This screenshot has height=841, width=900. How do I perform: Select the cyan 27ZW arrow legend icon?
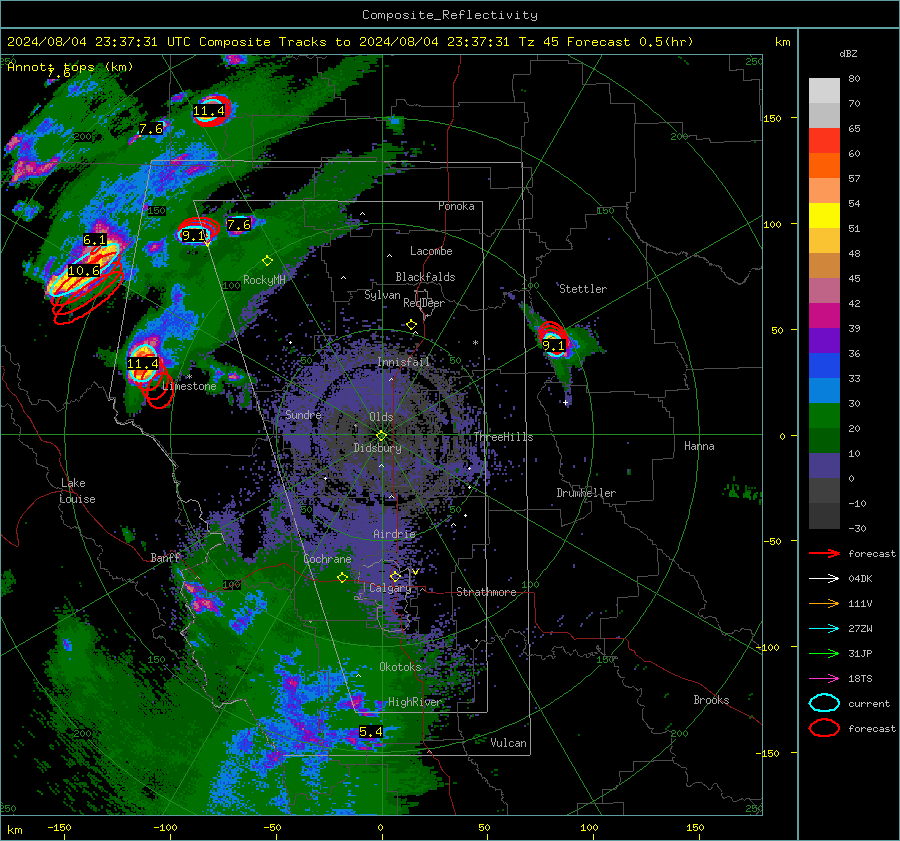tap(824, 629)
